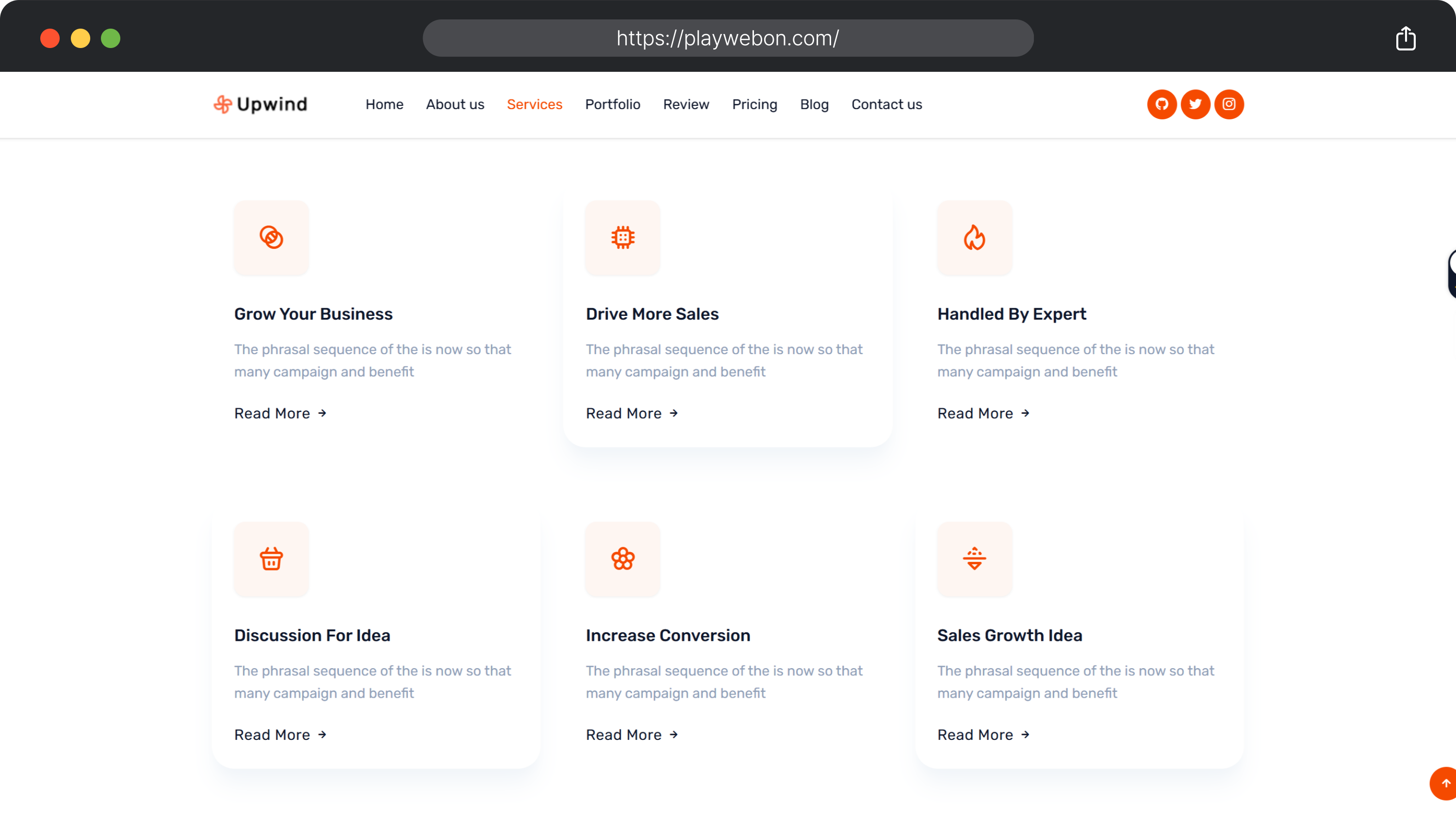The image size is (1456, 819).
Task: Click the GitHub social icon
Action: pyautogui.click(x=1162, y=104)
